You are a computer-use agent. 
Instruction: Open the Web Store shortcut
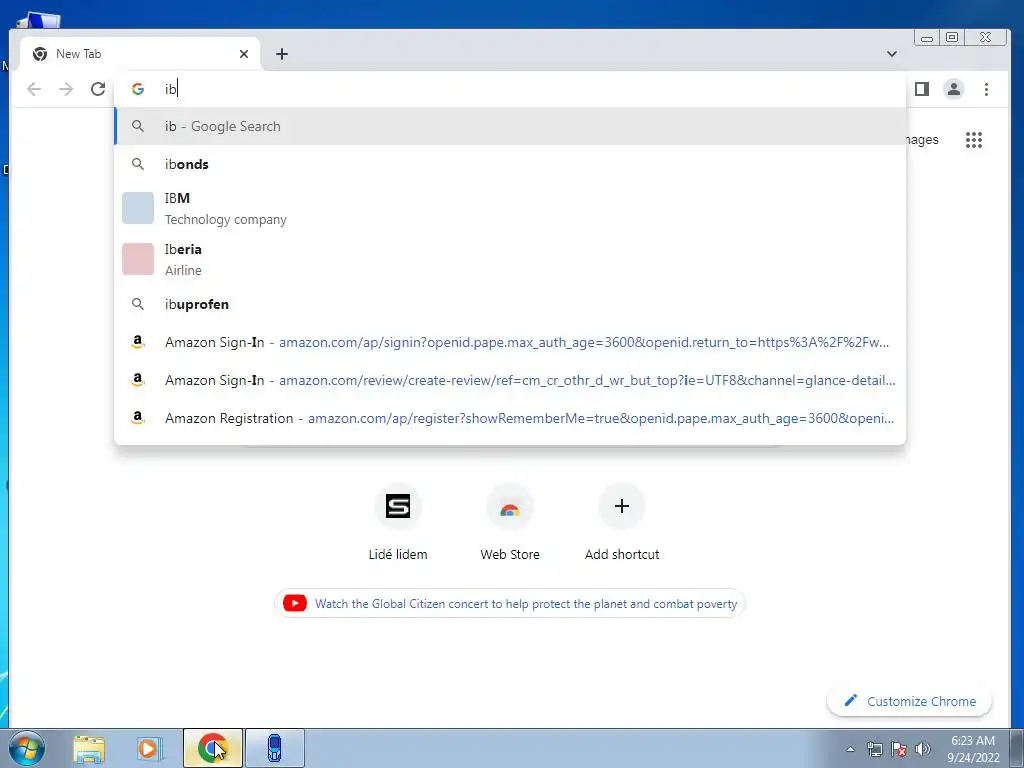coord(510,521)
